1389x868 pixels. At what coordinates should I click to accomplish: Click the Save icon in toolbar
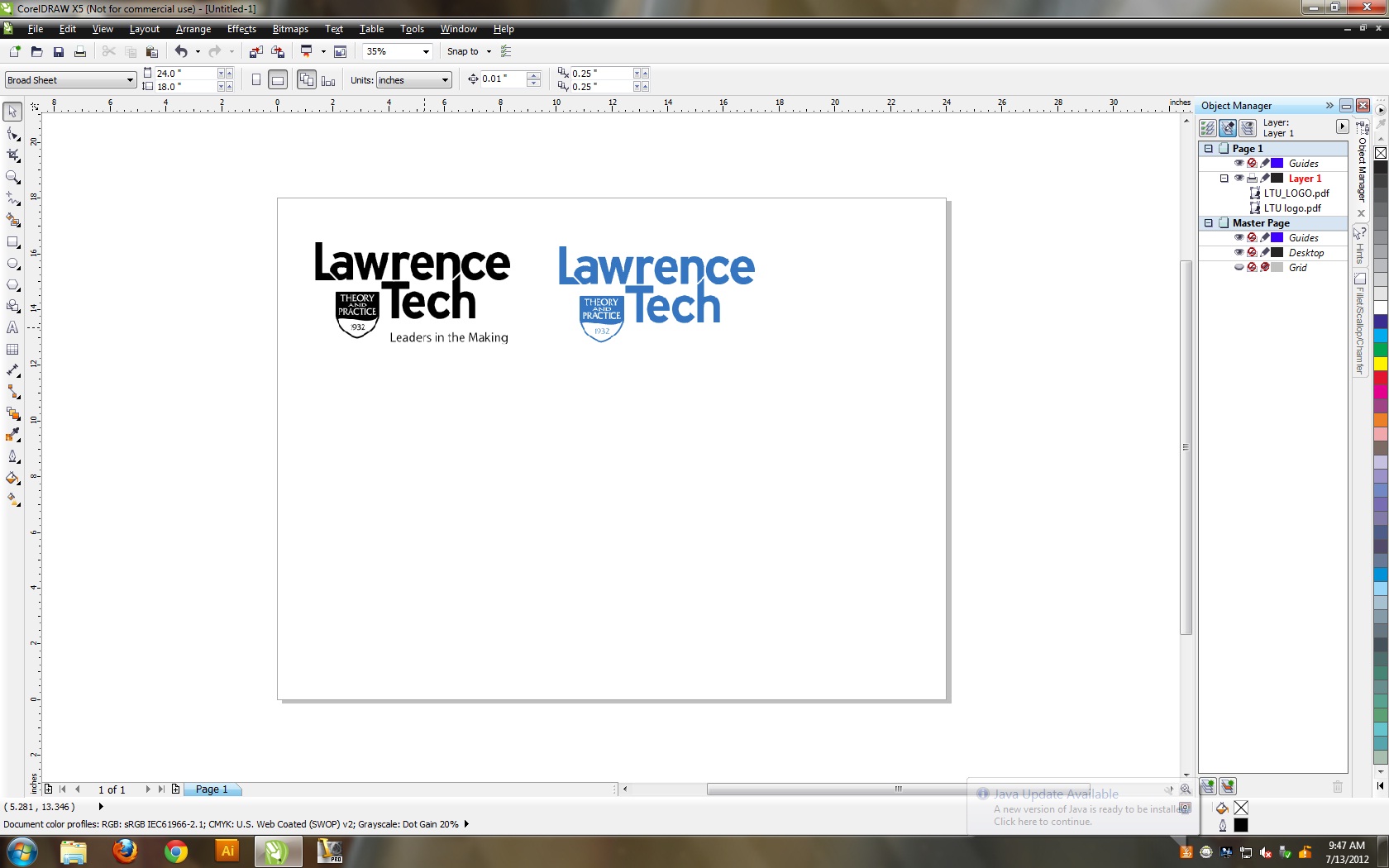(x=58, y=51)
